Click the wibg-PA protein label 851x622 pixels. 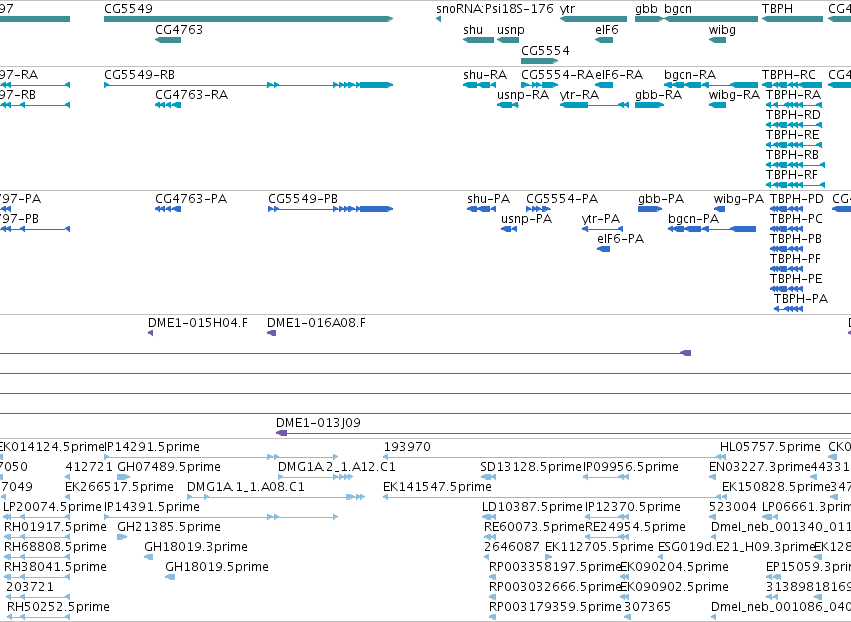(x=739, y=199)
